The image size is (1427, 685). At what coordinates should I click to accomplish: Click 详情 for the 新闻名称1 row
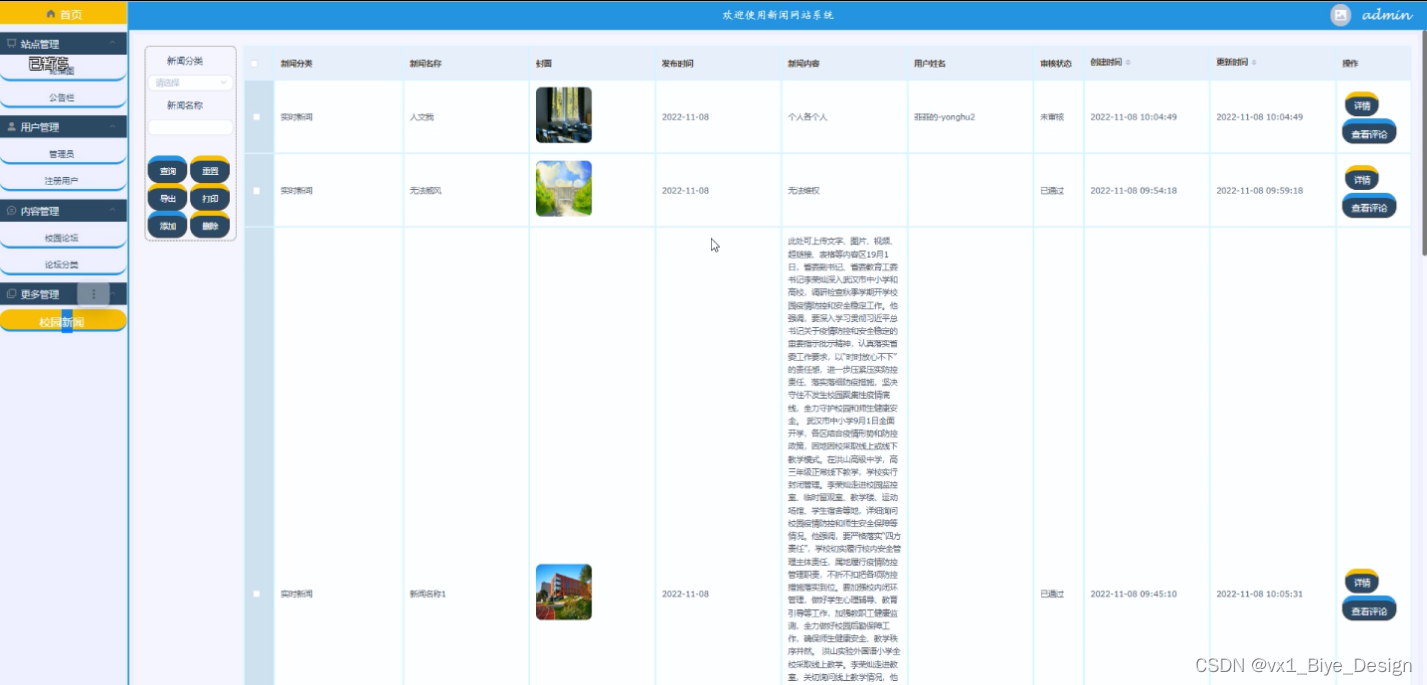click(1361, 581)
